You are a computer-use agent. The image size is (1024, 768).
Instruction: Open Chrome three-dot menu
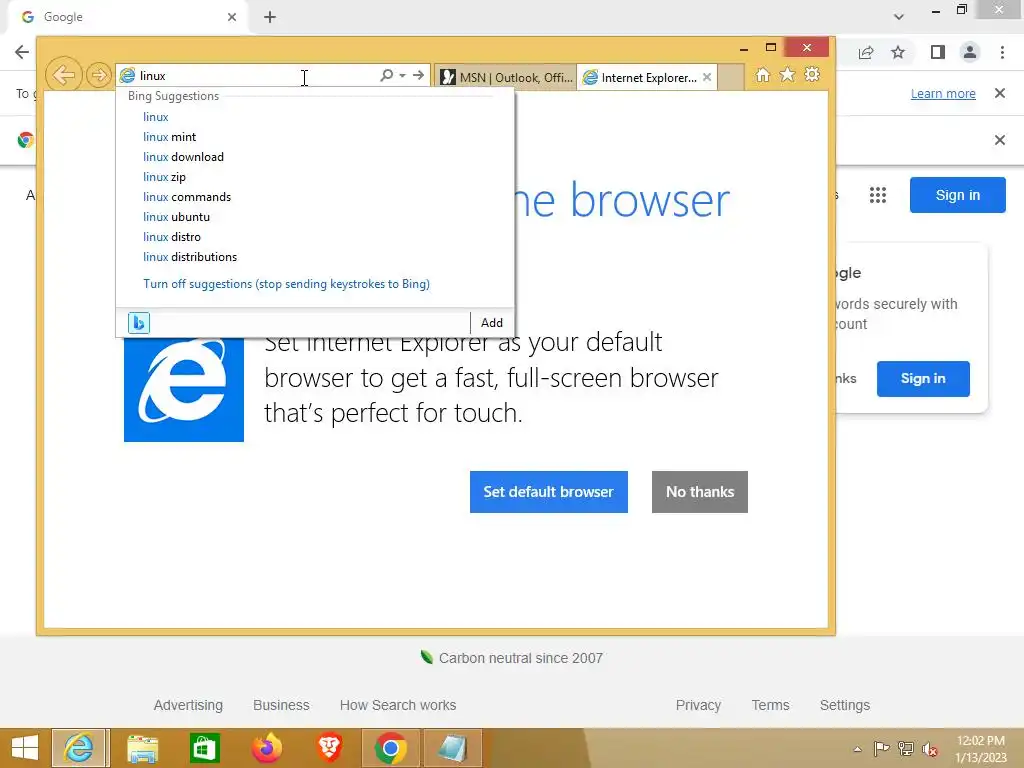pos(1002,52)
